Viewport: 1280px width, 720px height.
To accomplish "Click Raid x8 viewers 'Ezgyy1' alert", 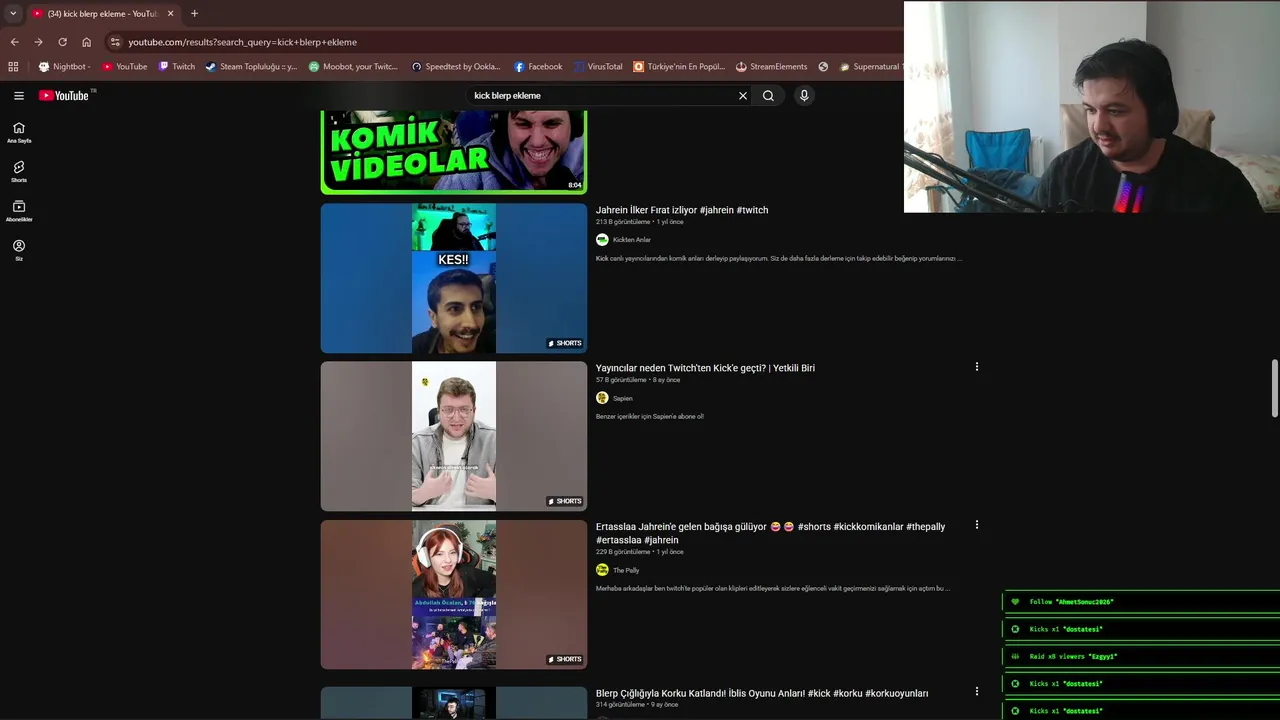I will click(1141, 657).
